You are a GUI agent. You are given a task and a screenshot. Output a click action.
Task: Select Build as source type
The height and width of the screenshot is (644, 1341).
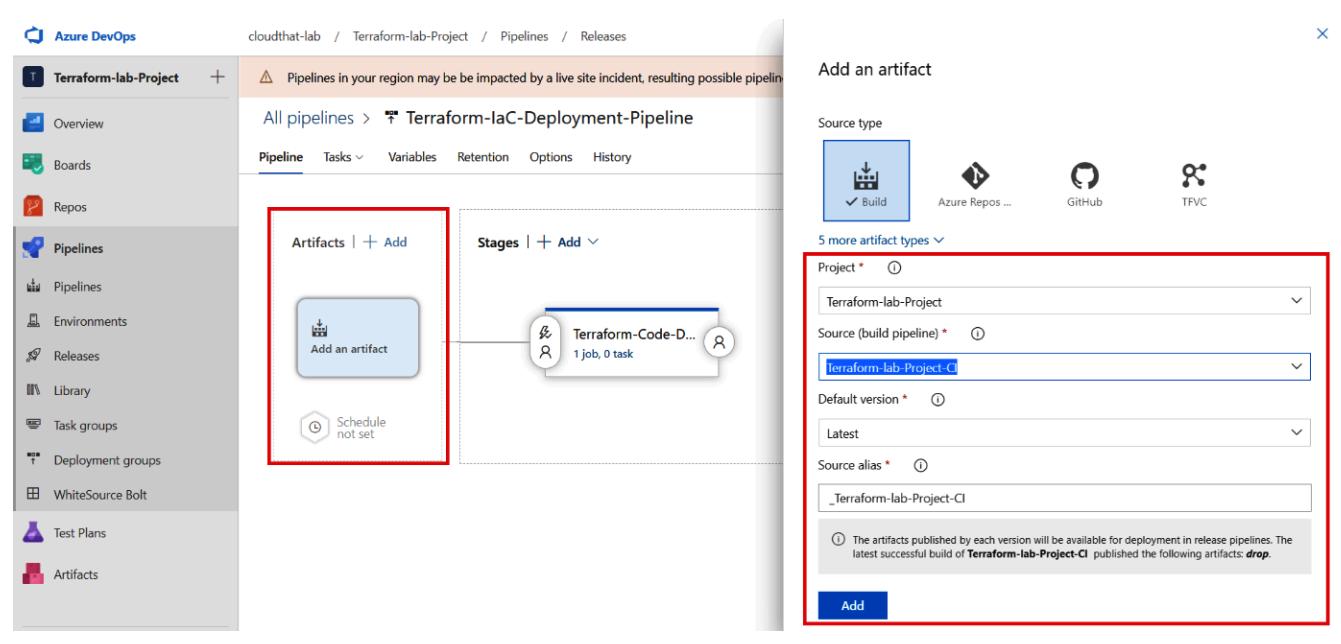pyautogui.click(x=866, y=181)
